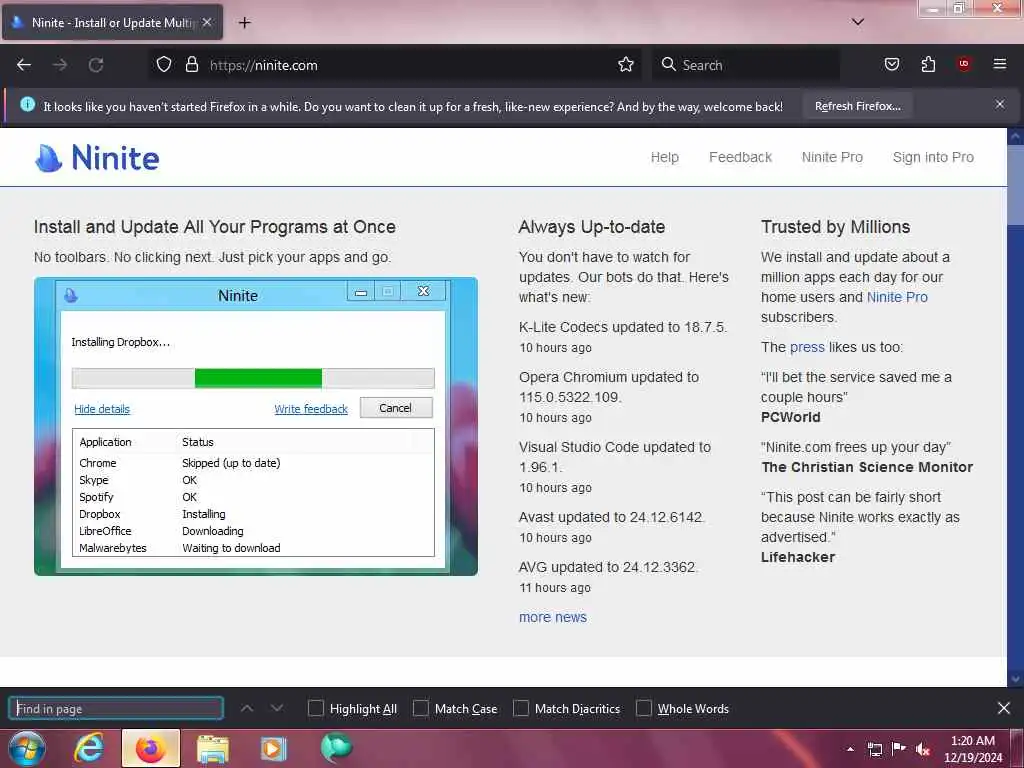Dismiss the Refresh Firefox notification bar
Screen dimensions: 1024x768
(x=1000, y=104)
